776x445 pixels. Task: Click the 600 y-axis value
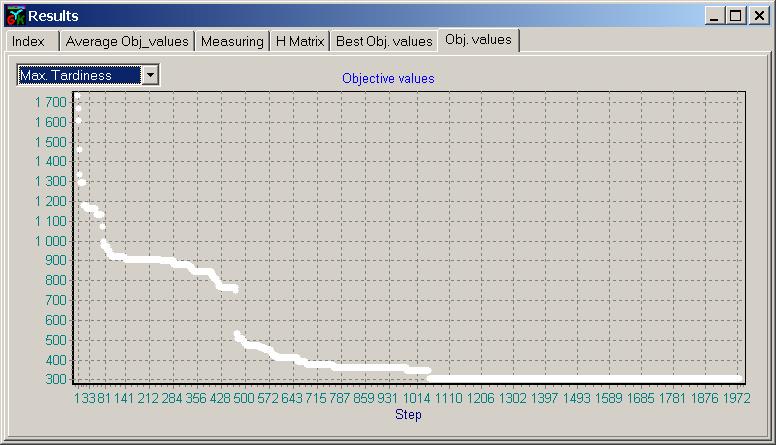56,320
